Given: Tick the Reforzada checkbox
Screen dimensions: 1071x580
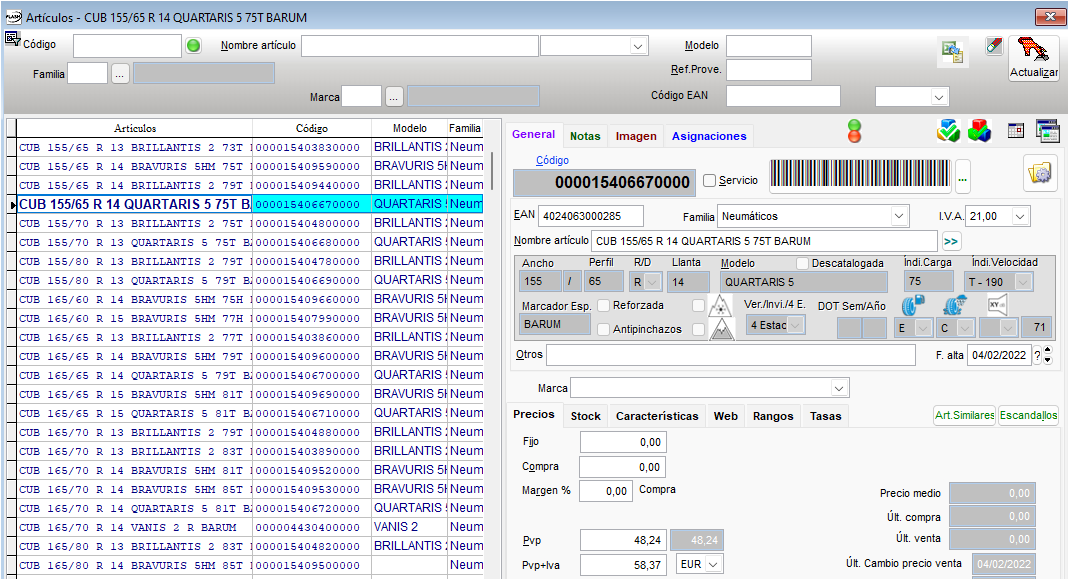Looking at the screenshot, I should click(x=604, y=305).
